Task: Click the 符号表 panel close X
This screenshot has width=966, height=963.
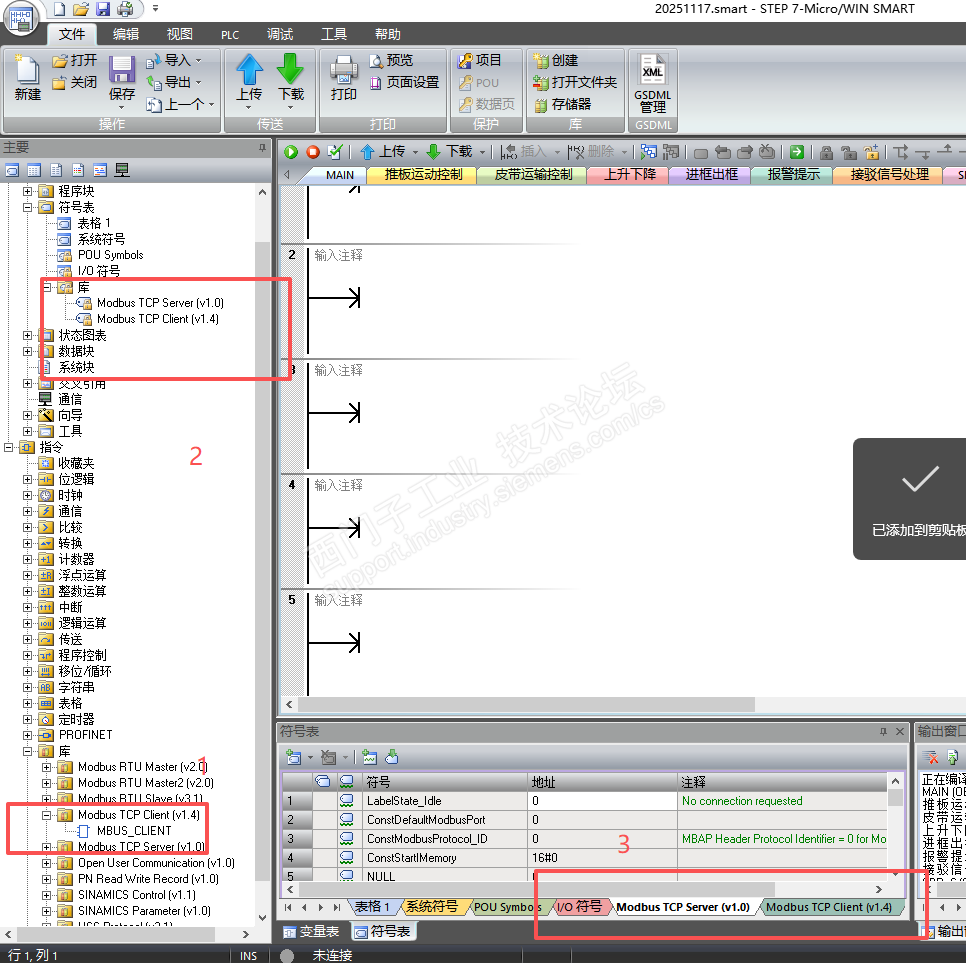Action: tap(899, 731)
